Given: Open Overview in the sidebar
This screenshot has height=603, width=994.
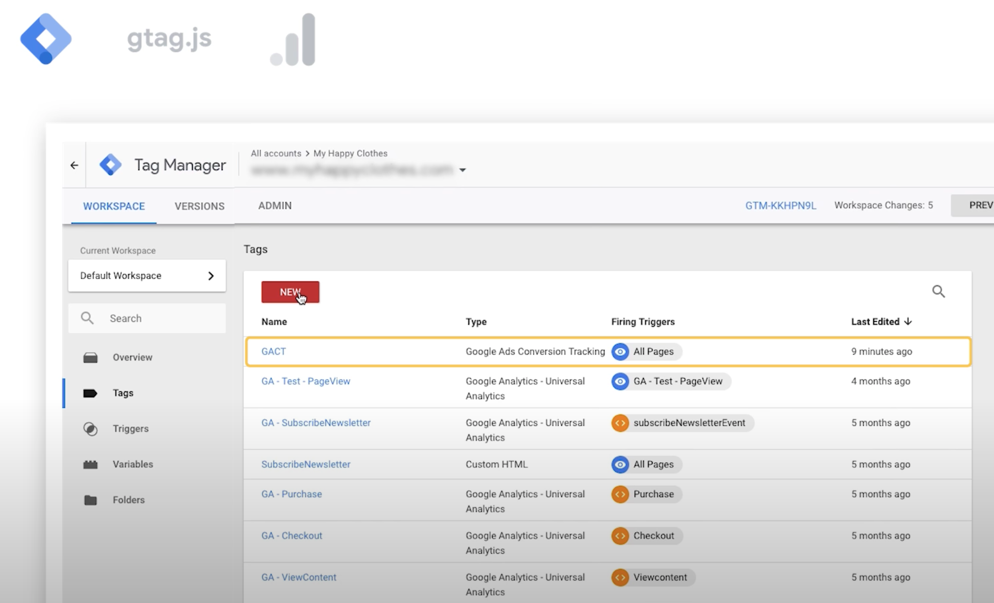Looking at the screenshot, I should [132, 358].
